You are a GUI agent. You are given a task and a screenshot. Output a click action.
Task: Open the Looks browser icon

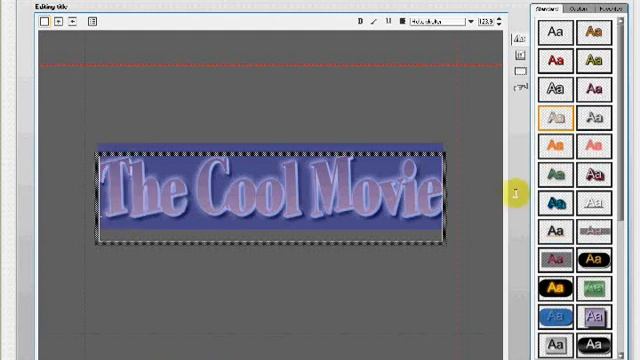519,39
